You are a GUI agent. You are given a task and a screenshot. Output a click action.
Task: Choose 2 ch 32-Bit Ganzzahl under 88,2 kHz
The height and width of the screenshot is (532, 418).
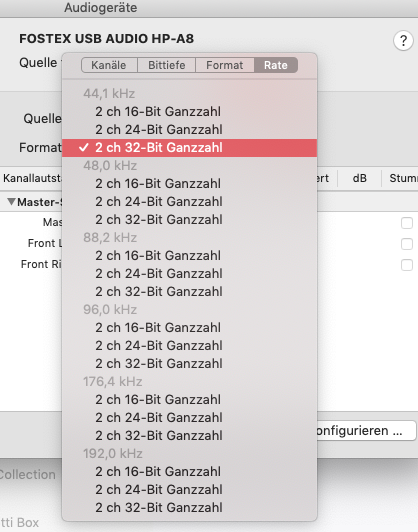click(x=189, y=291)
